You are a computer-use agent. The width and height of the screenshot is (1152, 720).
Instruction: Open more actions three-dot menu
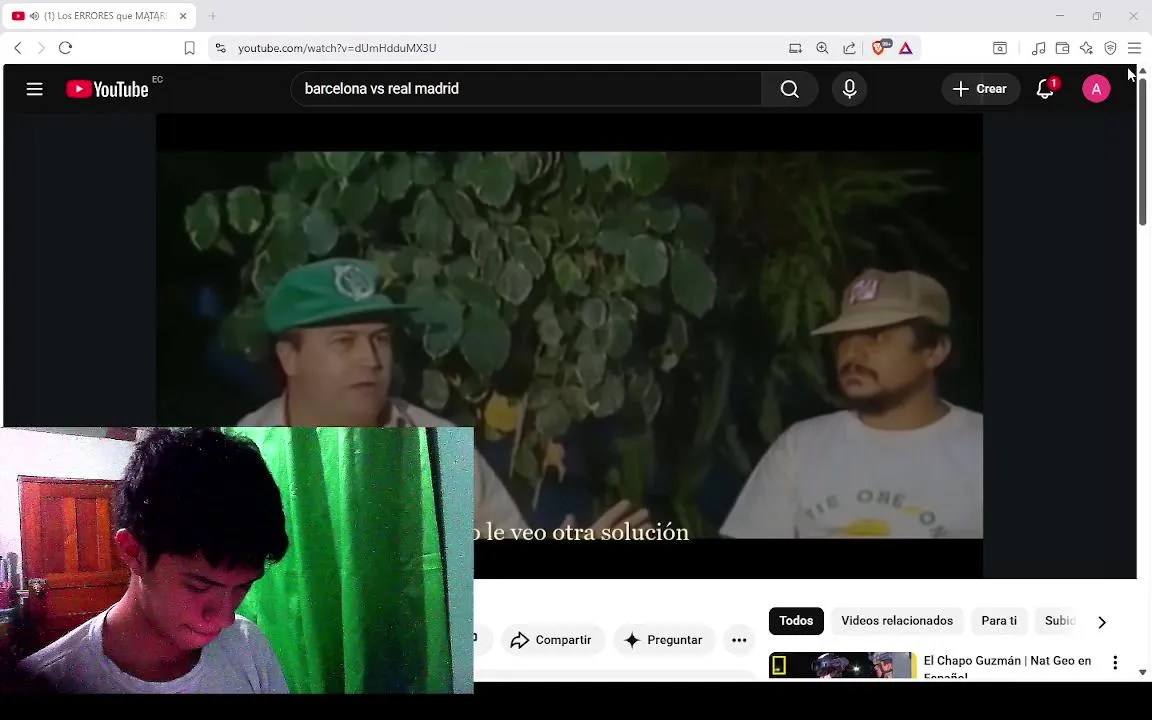[x=739, y=640]
